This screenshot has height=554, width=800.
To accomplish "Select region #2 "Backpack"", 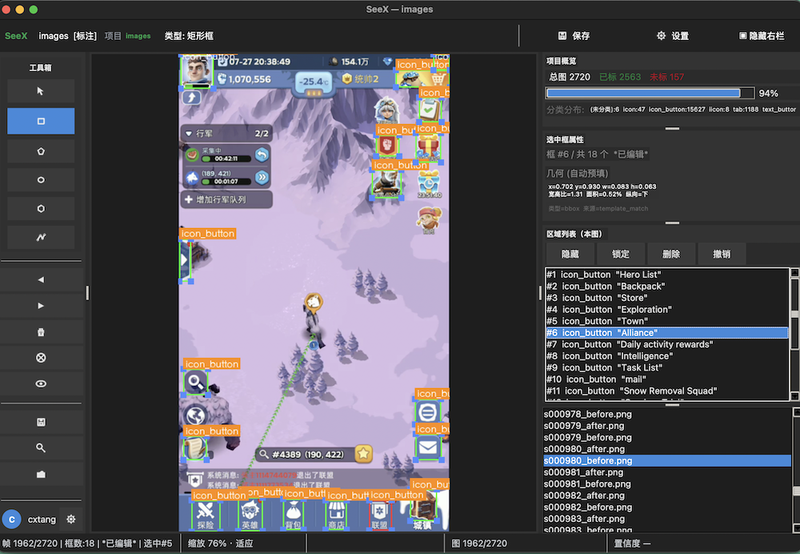I will [x=667, y=286].
